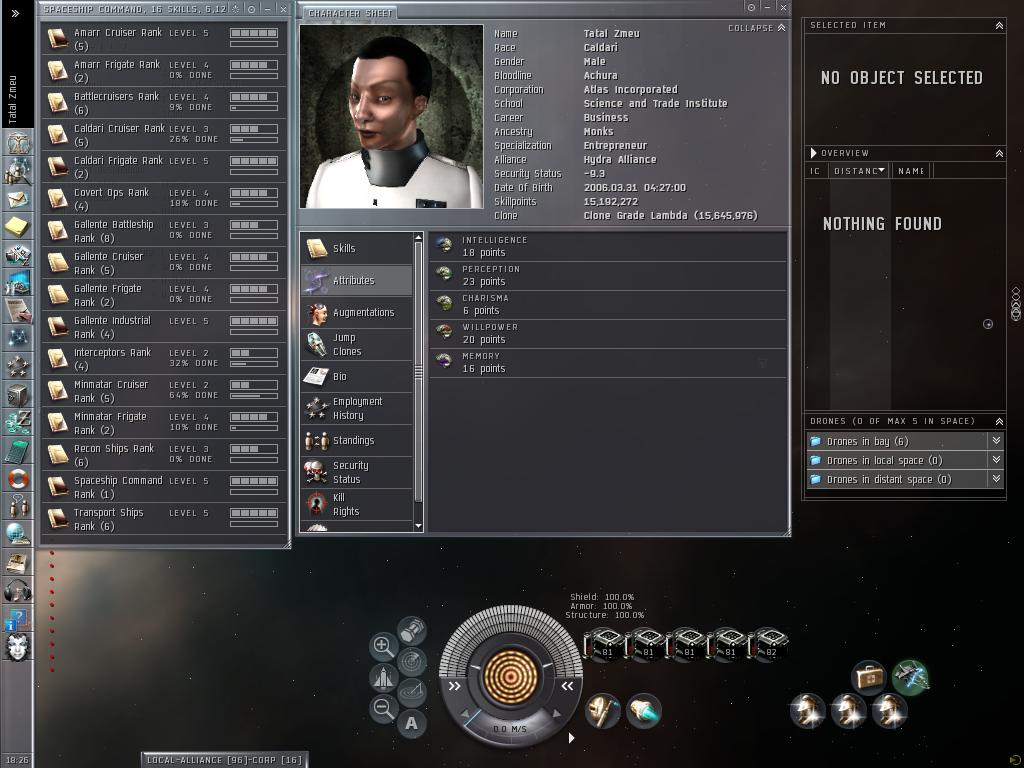Open the corporation five-stars icon

(18, 366)
